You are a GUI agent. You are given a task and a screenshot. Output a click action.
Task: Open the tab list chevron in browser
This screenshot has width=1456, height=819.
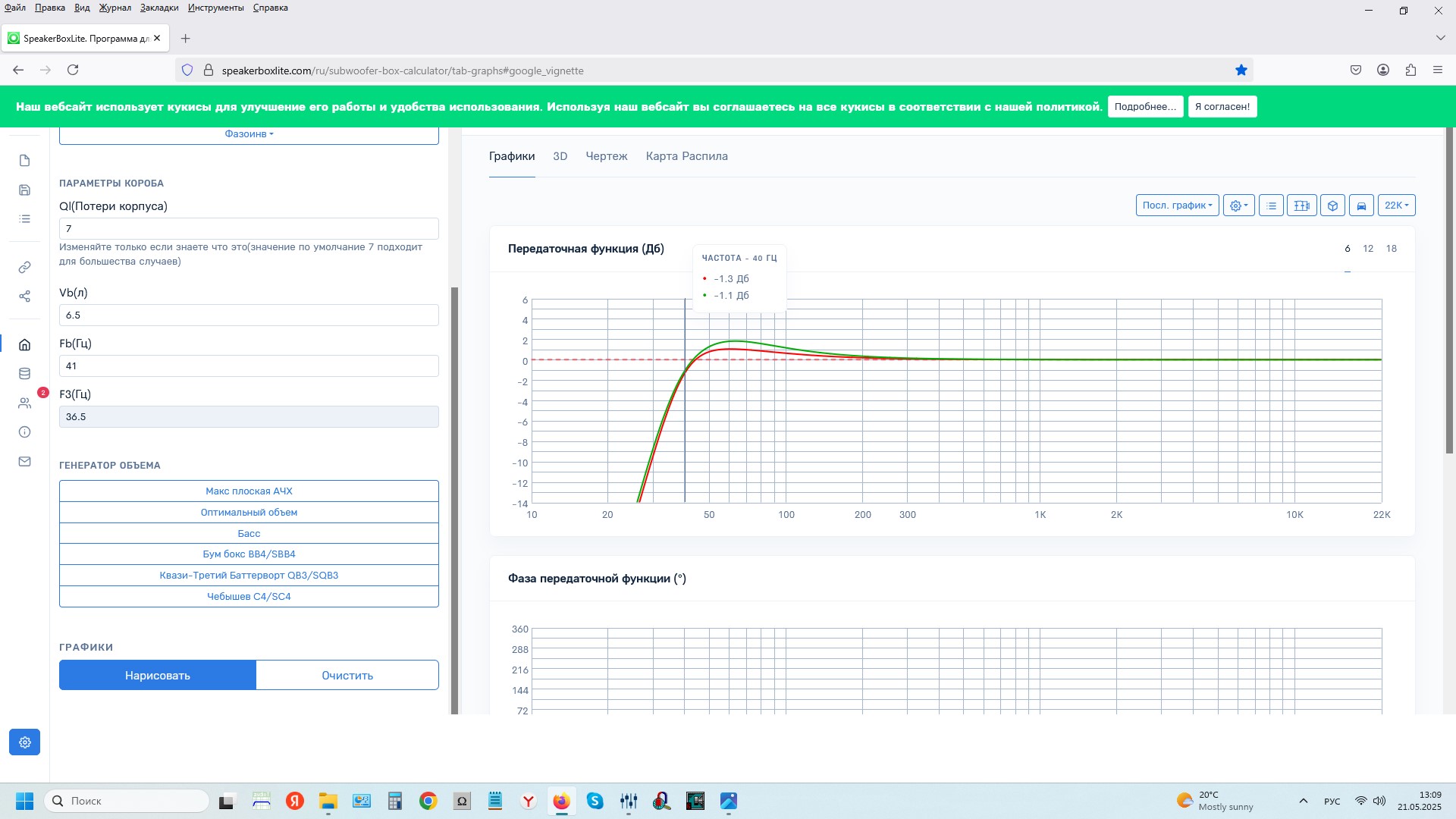coord(1440,38)
